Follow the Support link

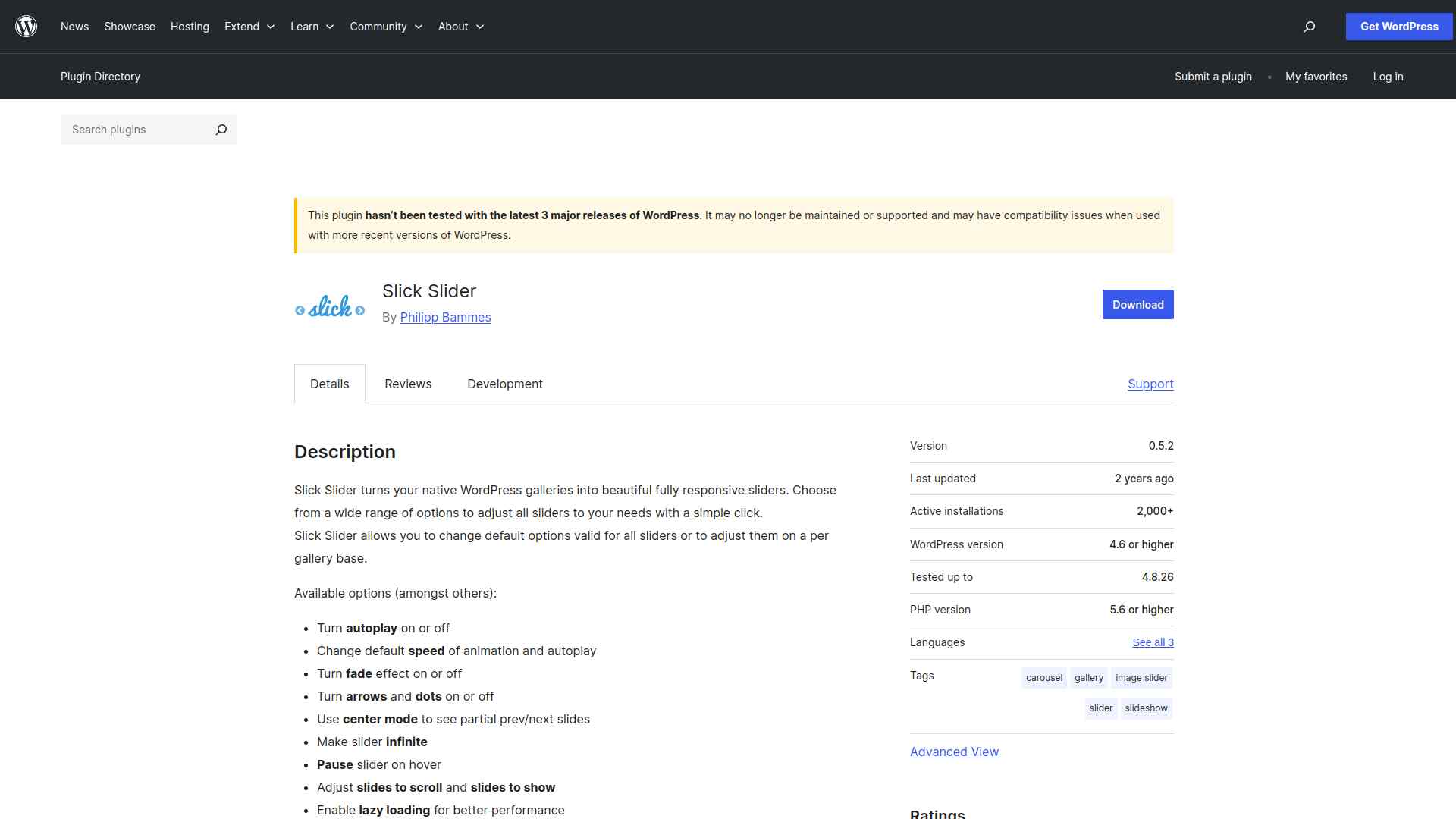(x=1150, y=384)
